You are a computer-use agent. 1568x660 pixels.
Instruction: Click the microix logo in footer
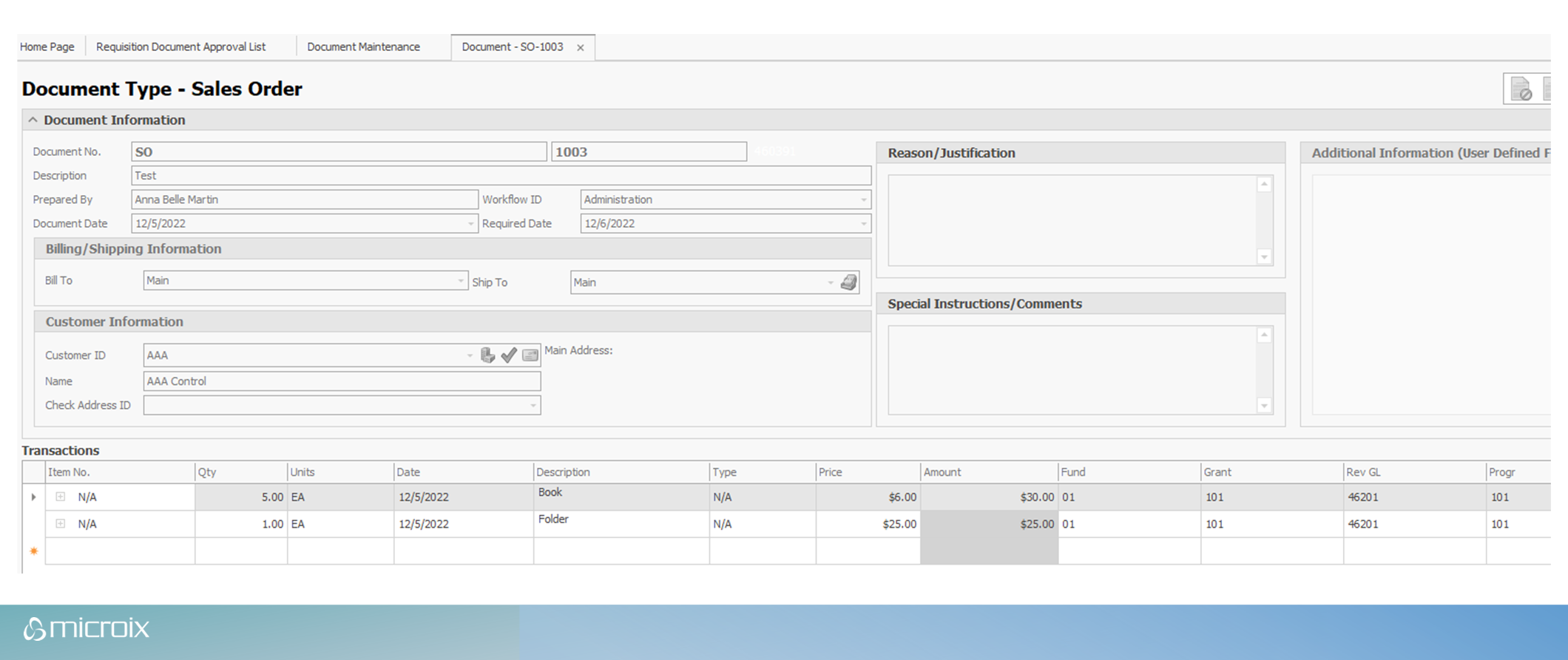point(87,629)
